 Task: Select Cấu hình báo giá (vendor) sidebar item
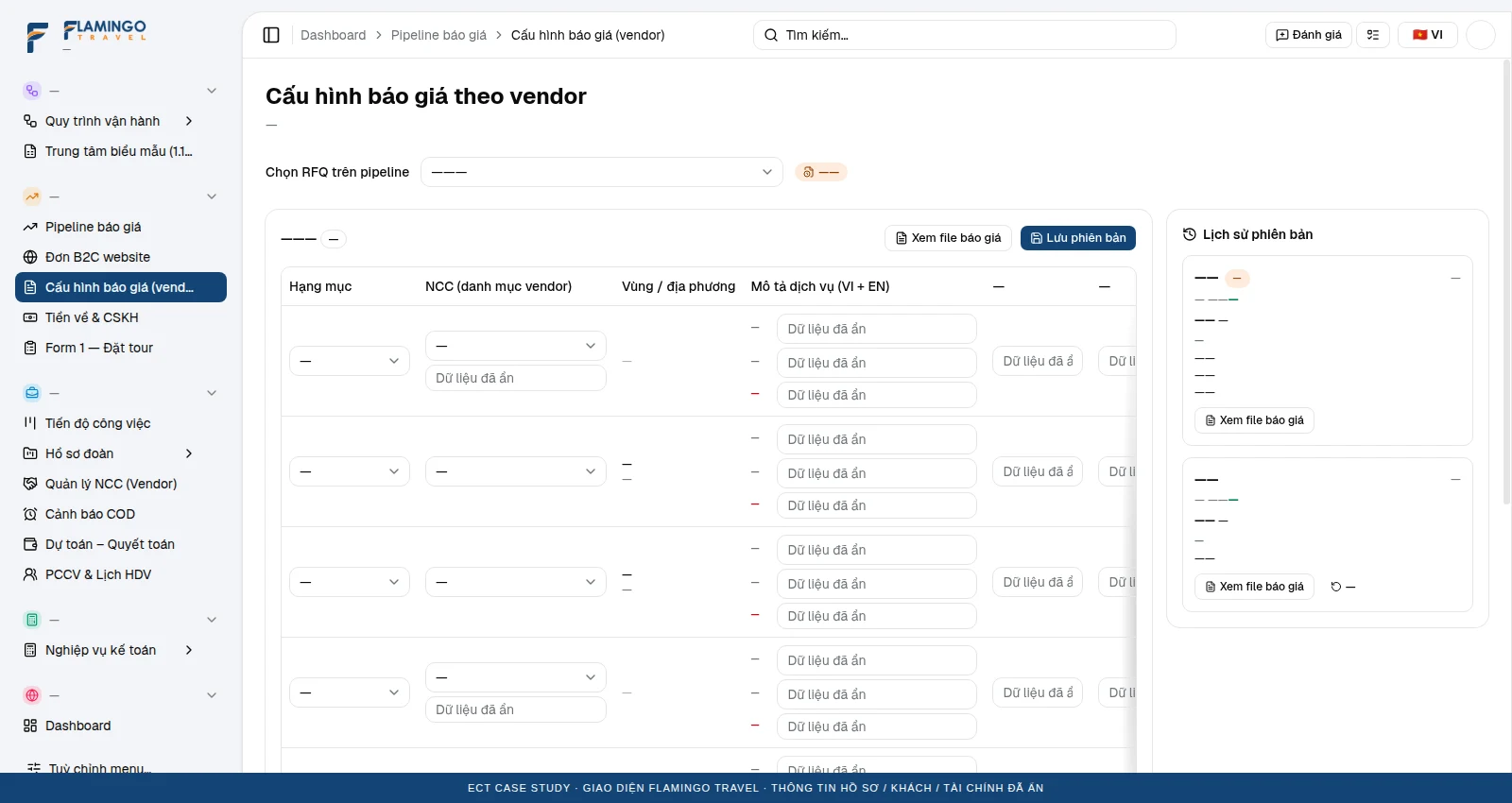pyautogui.click(x=121, y=287)
